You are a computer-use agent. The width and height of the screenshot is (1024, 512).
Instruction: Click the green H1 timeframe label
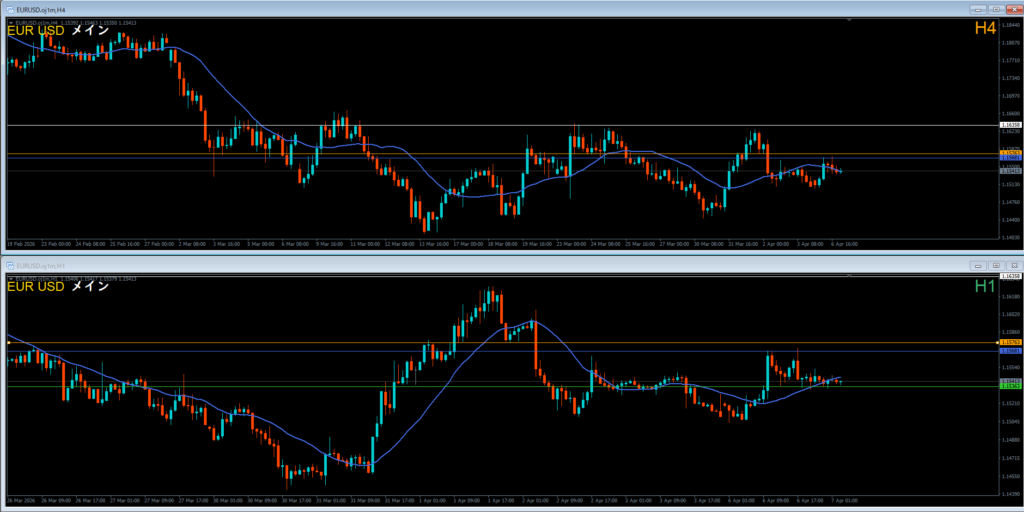click(x=984, y=286)
